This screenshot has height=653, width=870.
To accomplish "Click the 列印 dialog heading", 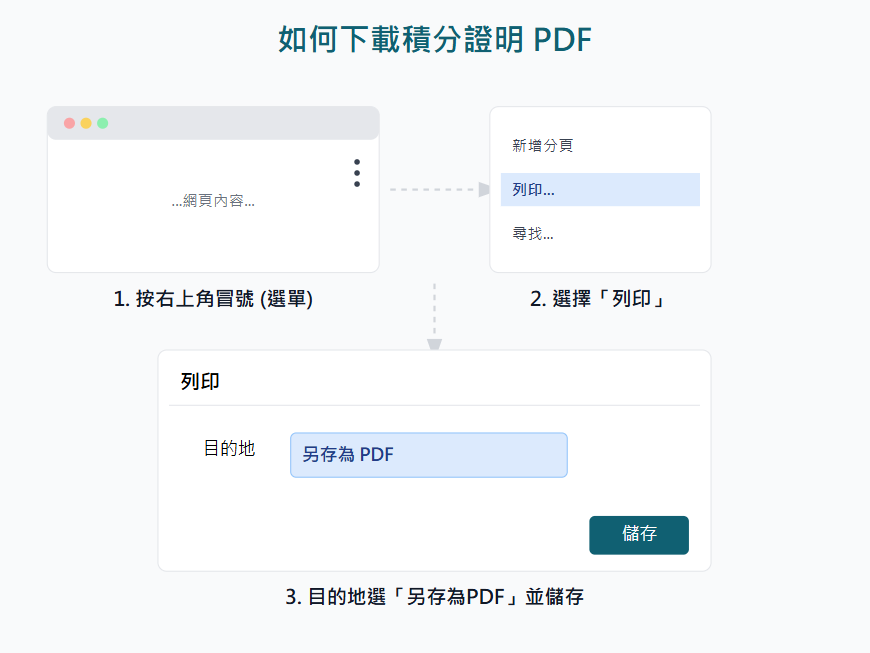I will (x=200, y=381).
